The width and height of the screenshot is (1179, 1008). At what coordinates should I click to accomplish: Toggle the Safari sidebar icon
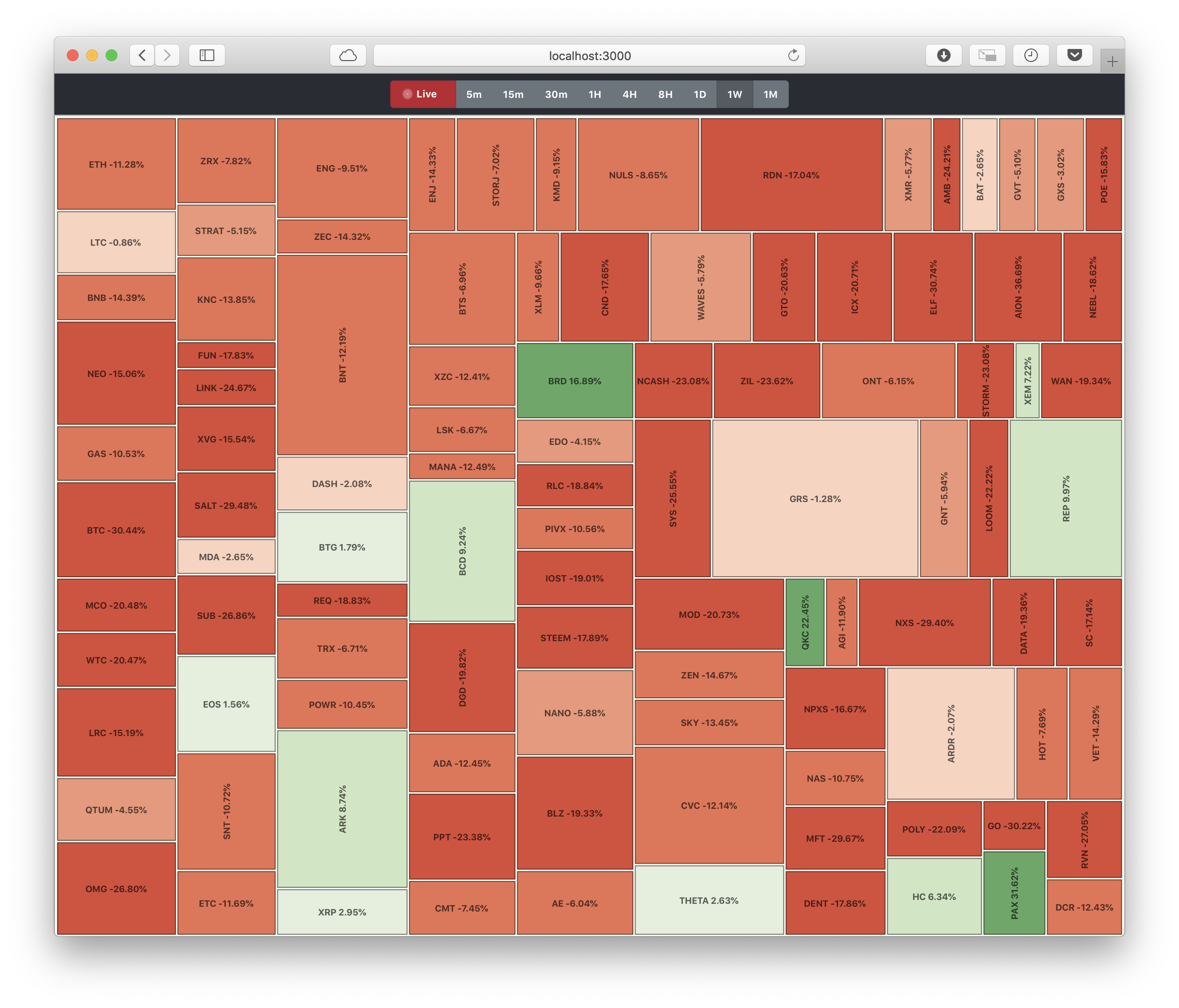tap(207, 55)
